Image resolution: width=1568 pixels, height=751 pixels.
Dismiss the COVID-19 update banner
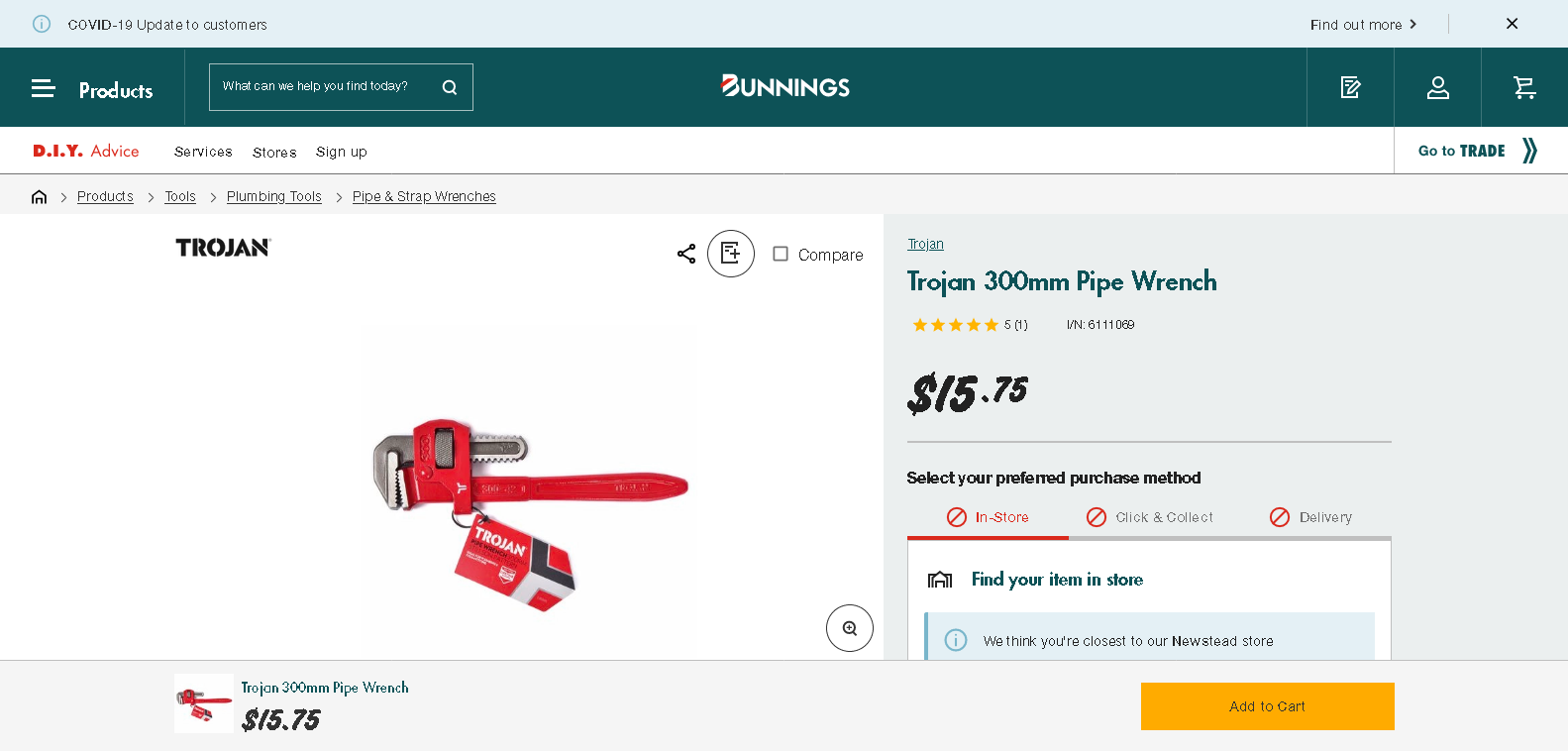tap(1512, 23)
